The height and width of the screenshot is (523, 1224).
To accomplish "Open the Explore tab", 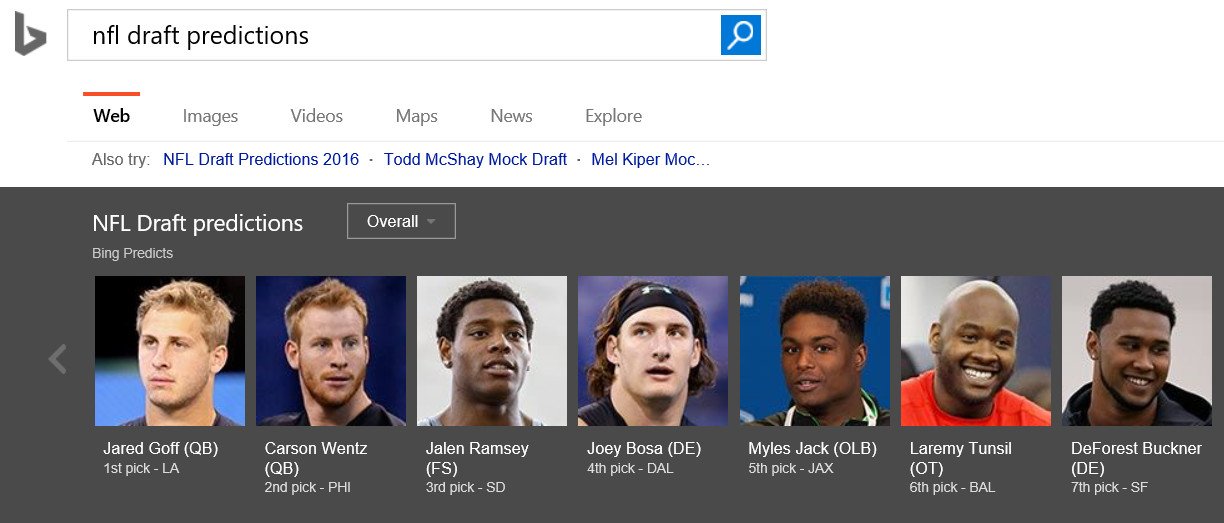I will pos(613,116).
